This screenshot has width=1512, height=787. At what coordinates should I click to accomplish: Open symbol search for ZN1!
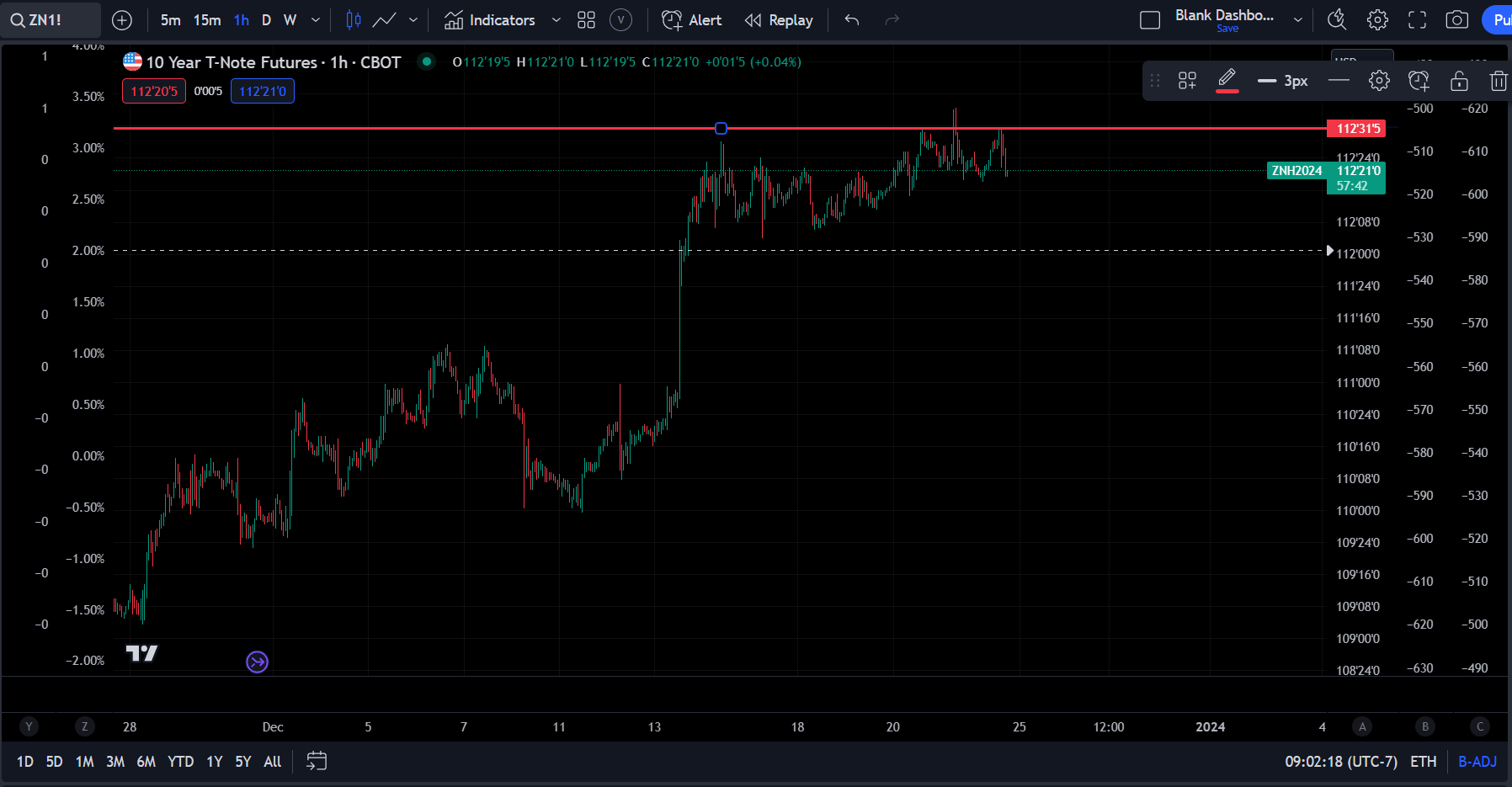point(50,20)
